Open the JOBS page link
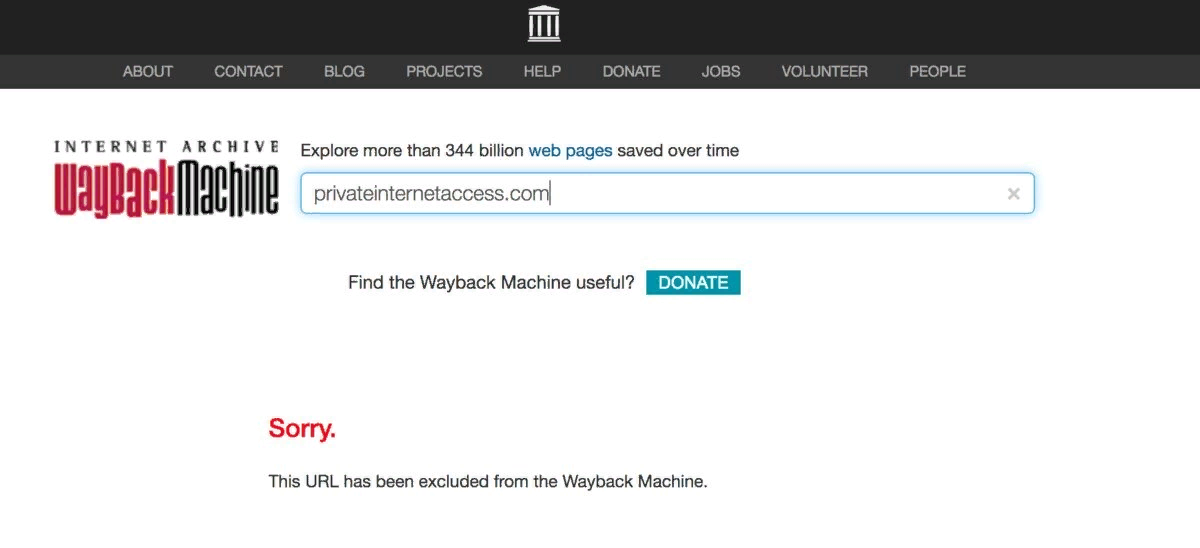Viewport: 1200px width, 548px height. coord(721,71)
